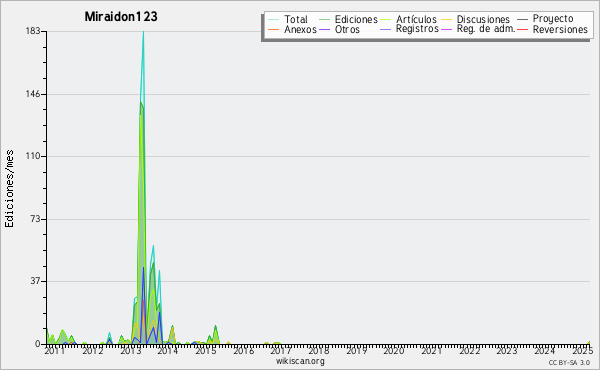Screen dimensions: 600x370
Task: Click the y-axis value 183
Action: (x=33, y=31)
